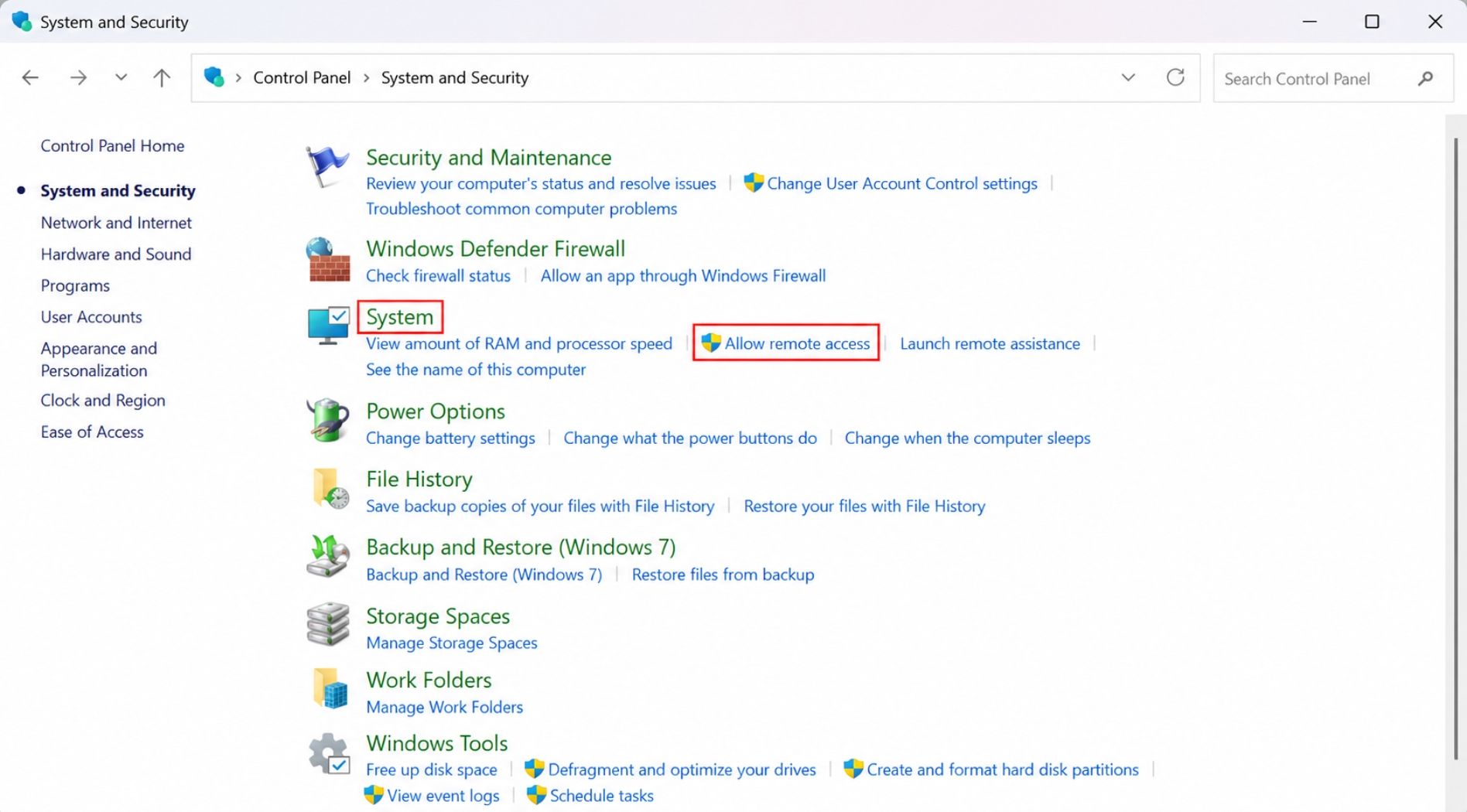Click Save backup copies with File History
Image resolution: width=1467 pixels, height=812 pixels.
point(540,506)
